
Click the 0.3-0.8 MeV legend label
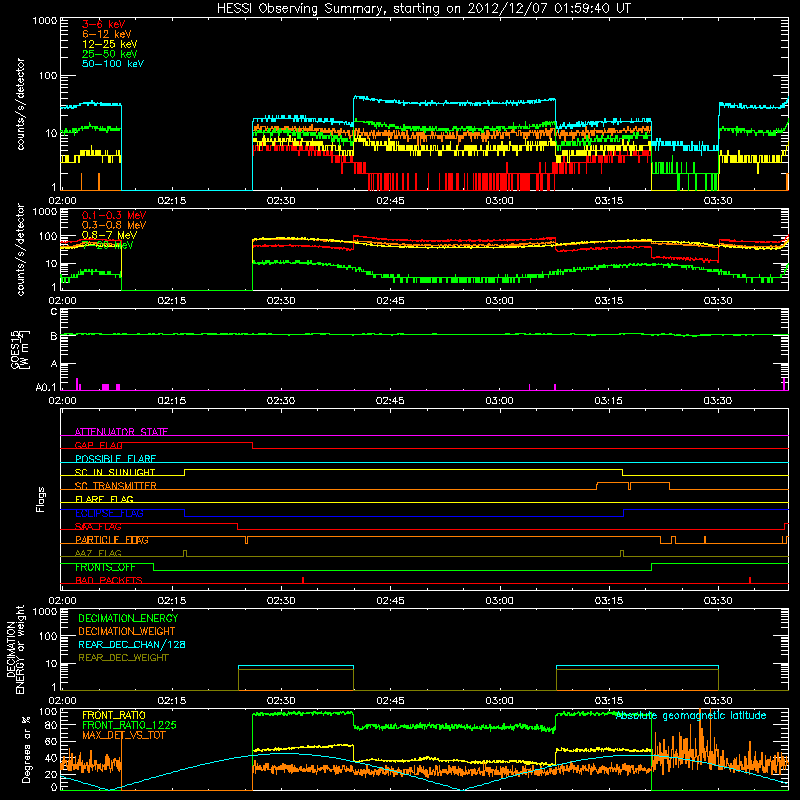(114, 225)
